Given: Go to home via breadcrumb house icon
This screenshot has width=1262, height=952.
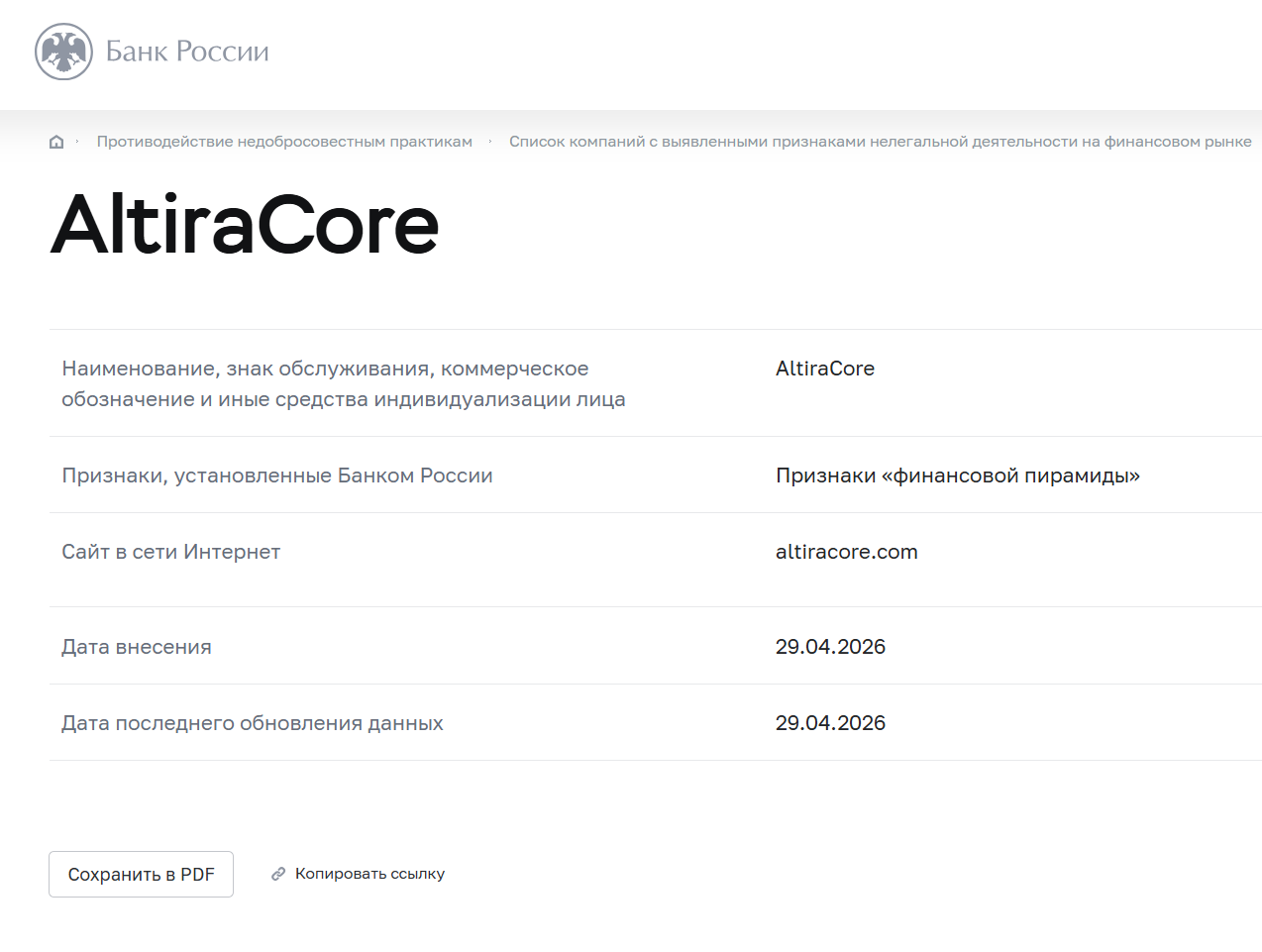Looking at the screenshot, I should [x=56, y=142].
